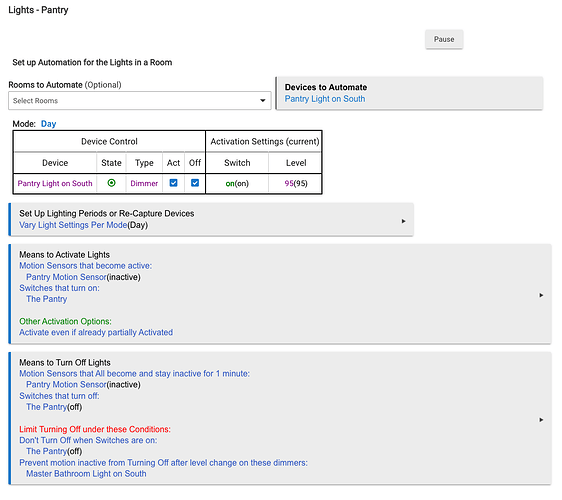The width and height of the screenshot is (562, 500).
Task: Click Other Activation Options heading
Action: click(65, 322)
